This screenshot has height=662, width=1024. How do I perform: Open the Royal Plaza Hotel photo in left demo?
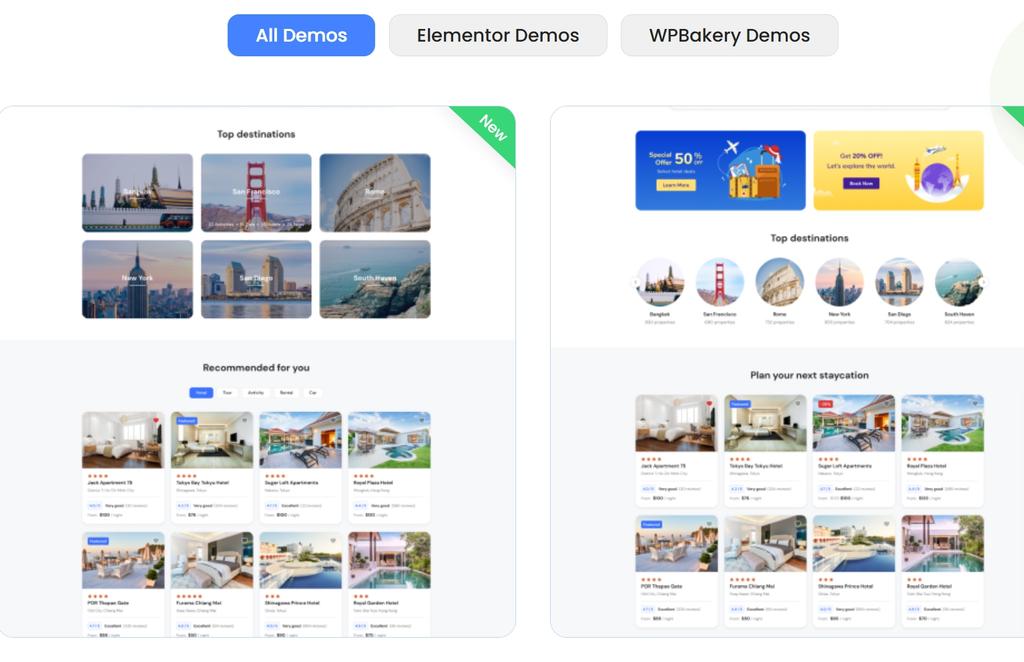tap(389, 439)
